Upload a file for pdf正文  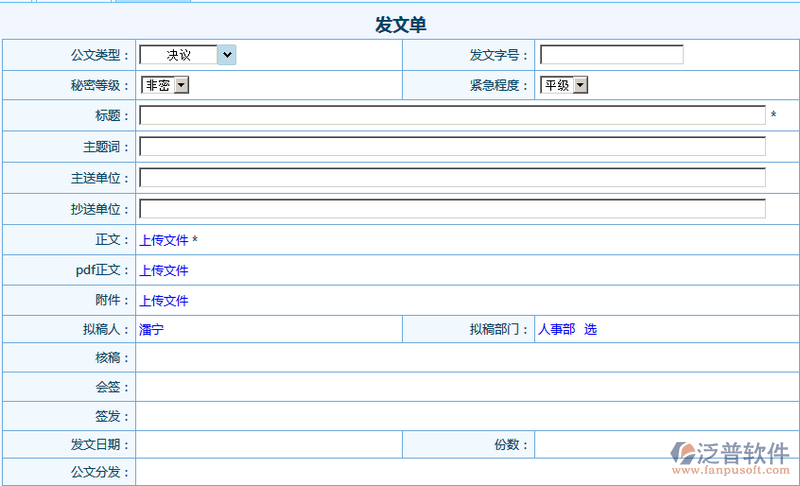click(x=164, y=270)
